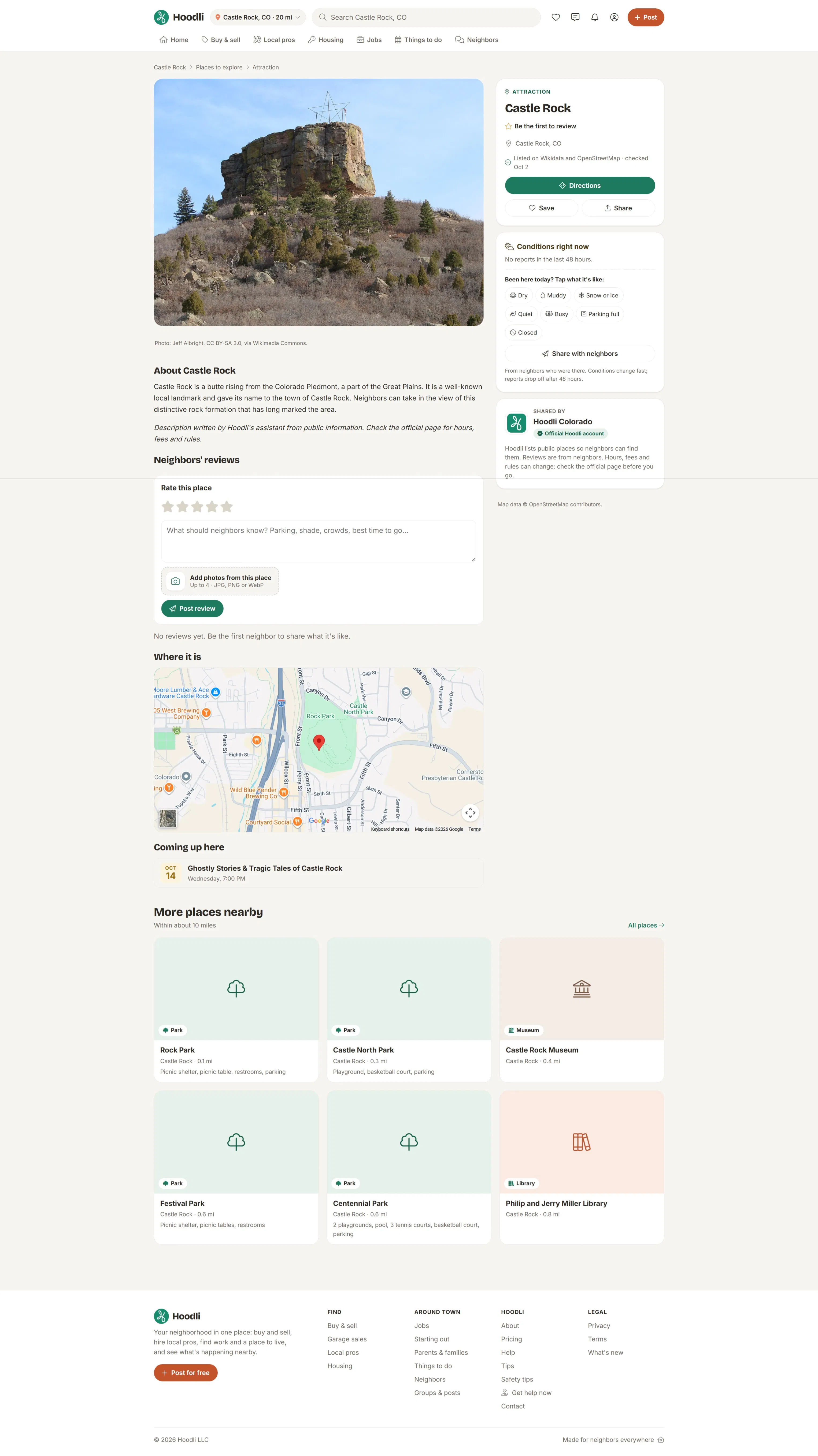Image resolution: width=818 pixels, height=1456 pixels.
Task: Toggle map fullscreen view icon
Action: tap(470, 813)
